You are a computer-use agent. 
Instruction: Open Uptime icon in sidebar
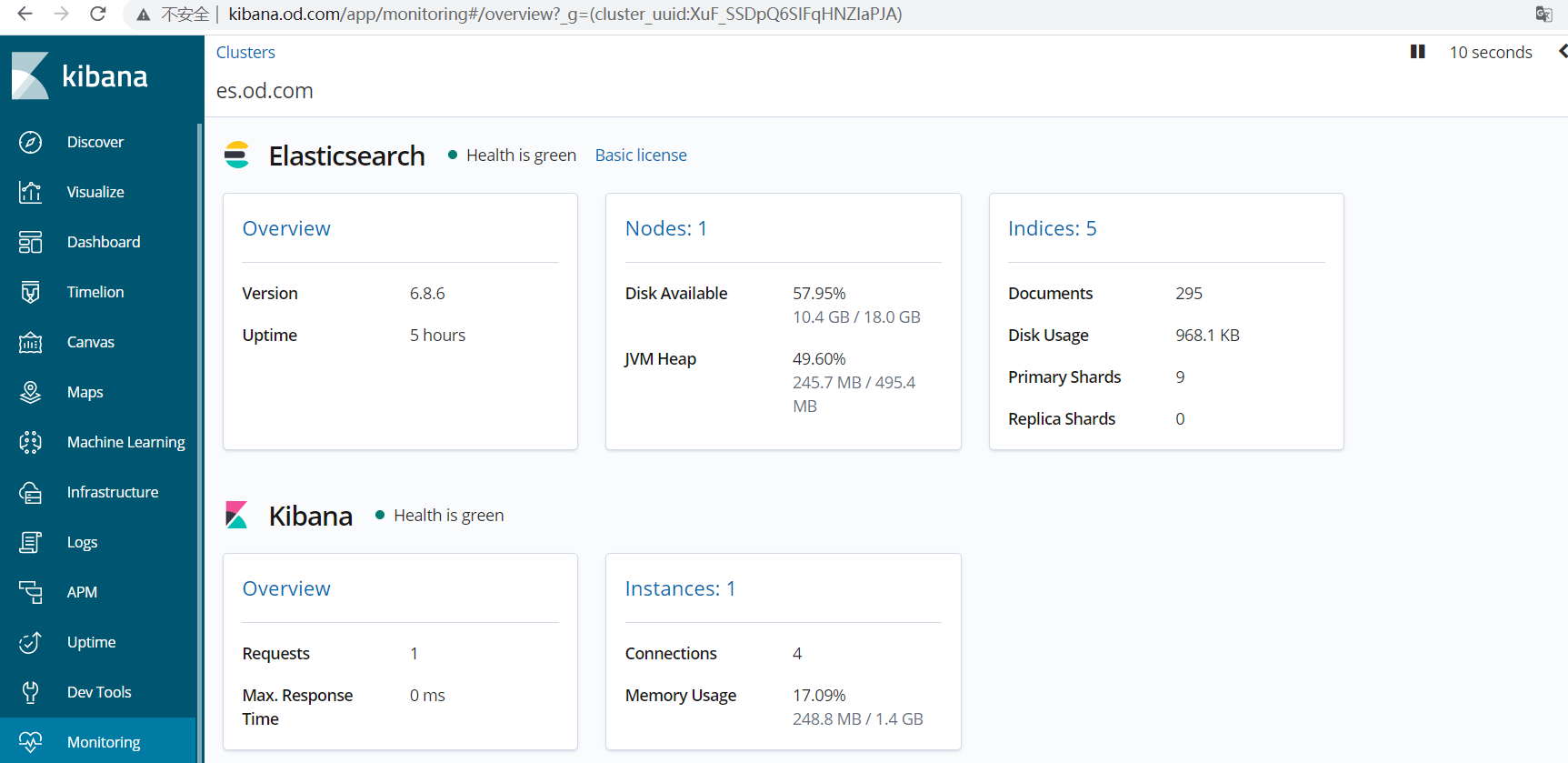pos(30,642)
